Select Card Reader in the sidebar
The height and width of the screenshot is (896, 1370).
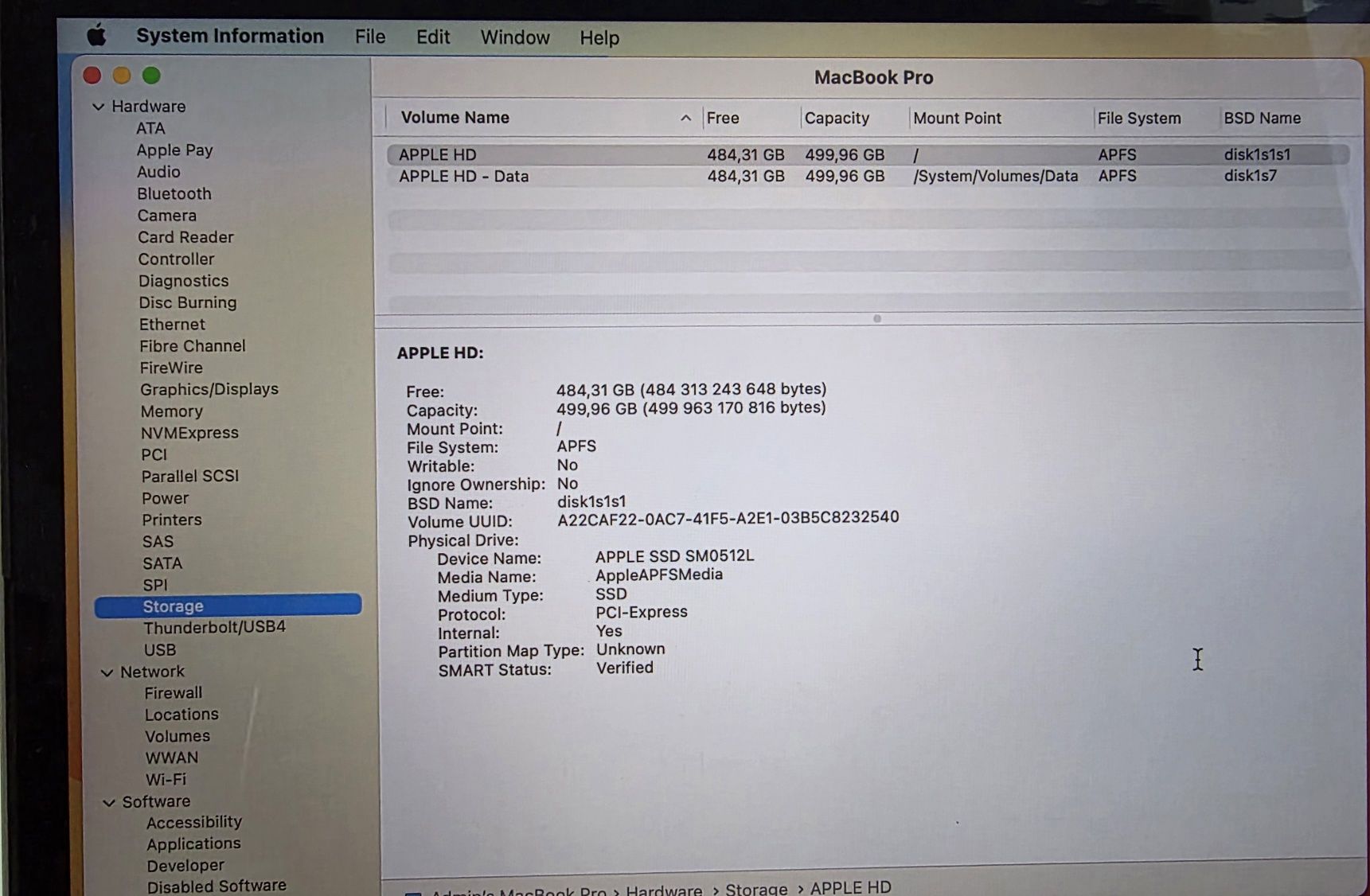185,237
